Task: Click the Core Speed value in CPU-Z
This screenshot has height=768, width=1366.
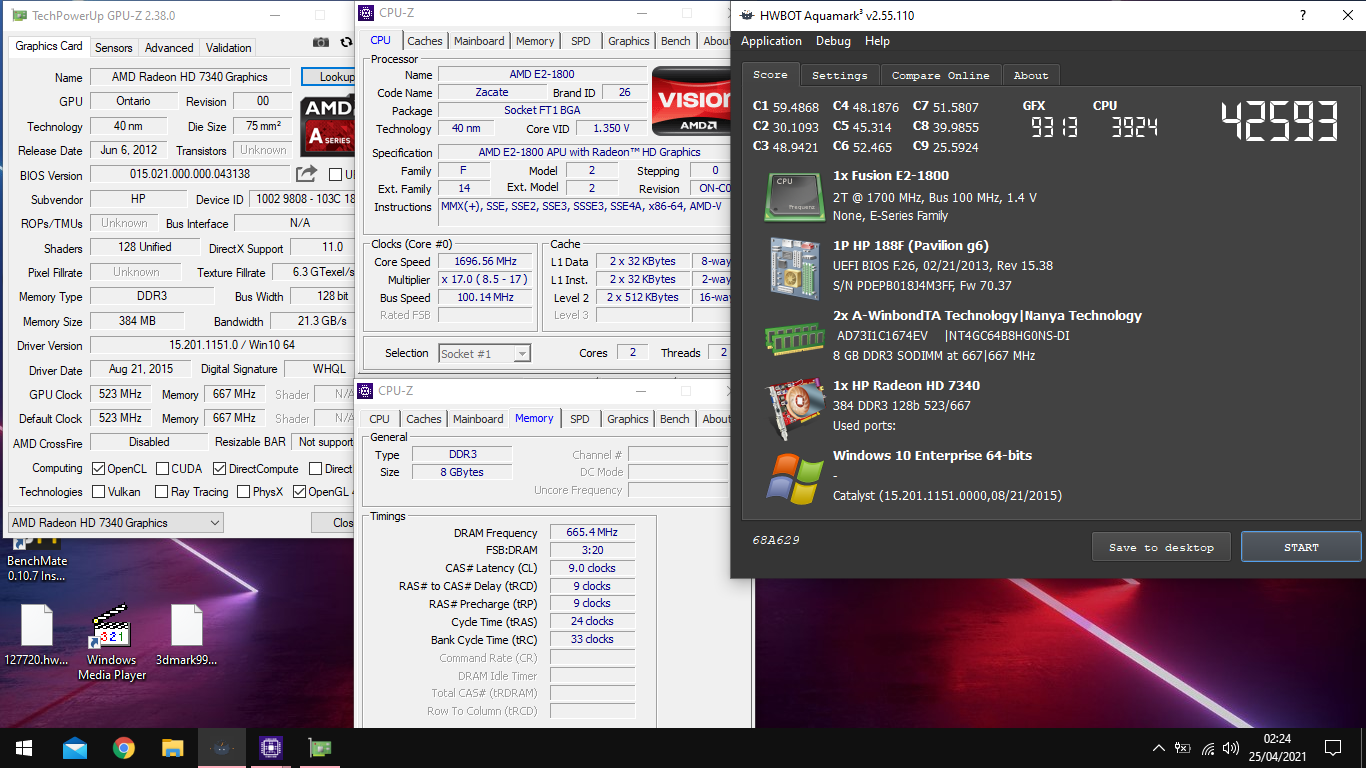Action: tap(485, 262)
